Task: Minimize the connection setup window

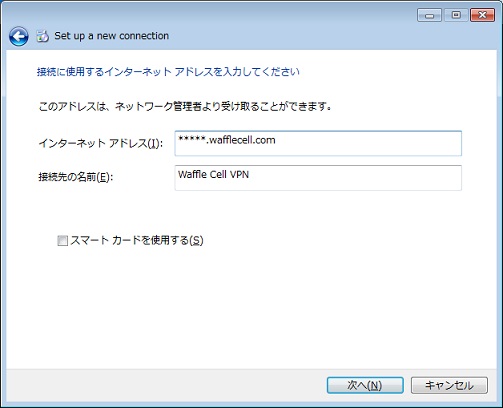Action: pos(429,15)
